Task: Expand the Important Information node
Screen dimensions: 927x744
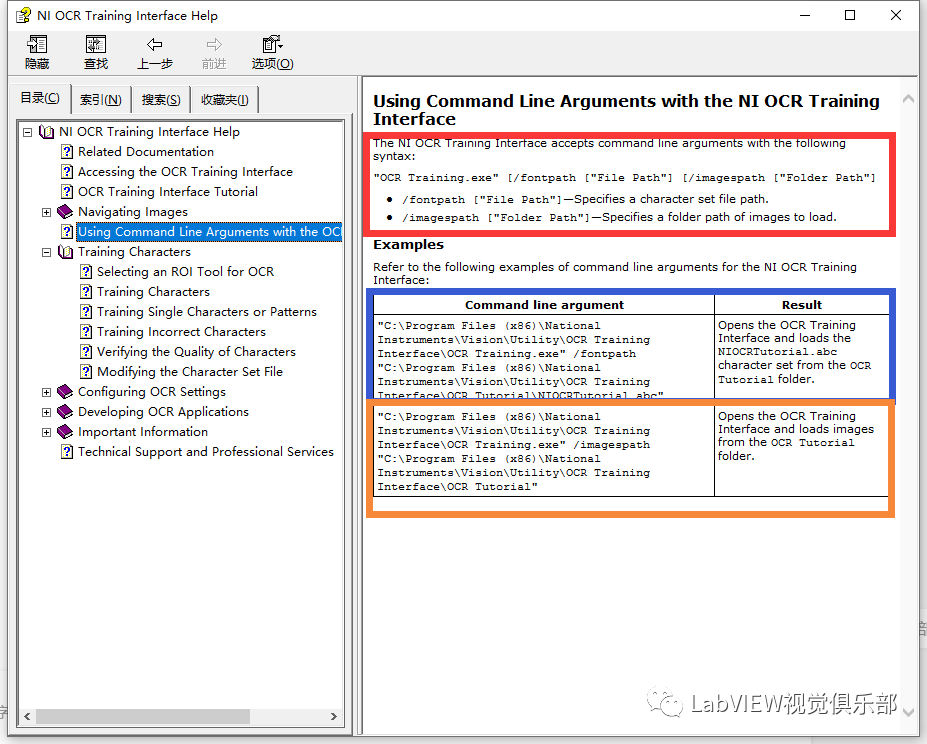Action: (46, 432)
